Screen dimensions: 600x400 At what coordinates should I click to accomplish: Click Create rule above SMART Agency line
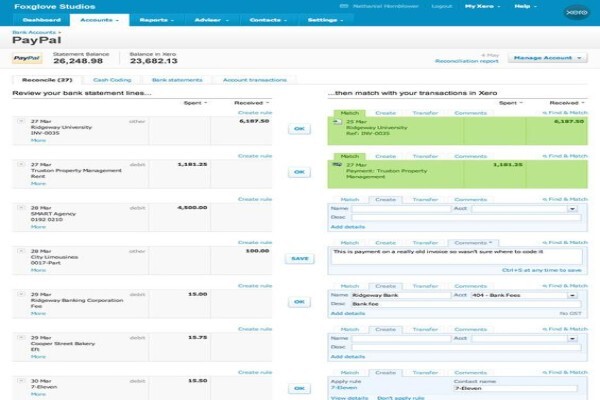(255, 199)
